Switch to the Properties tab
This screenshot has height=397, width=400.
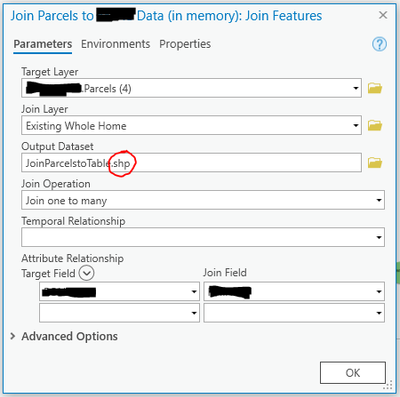(185, 44)
